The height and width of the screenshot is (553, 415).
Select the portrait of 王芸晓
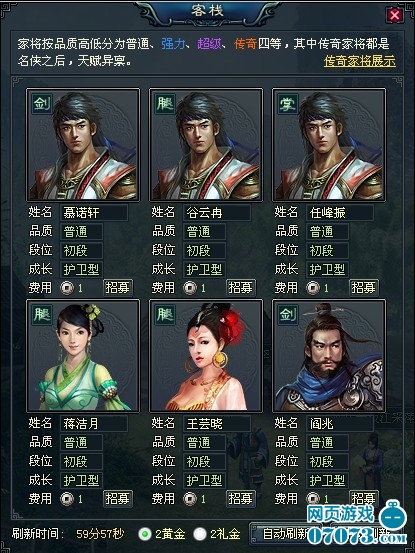206,356
